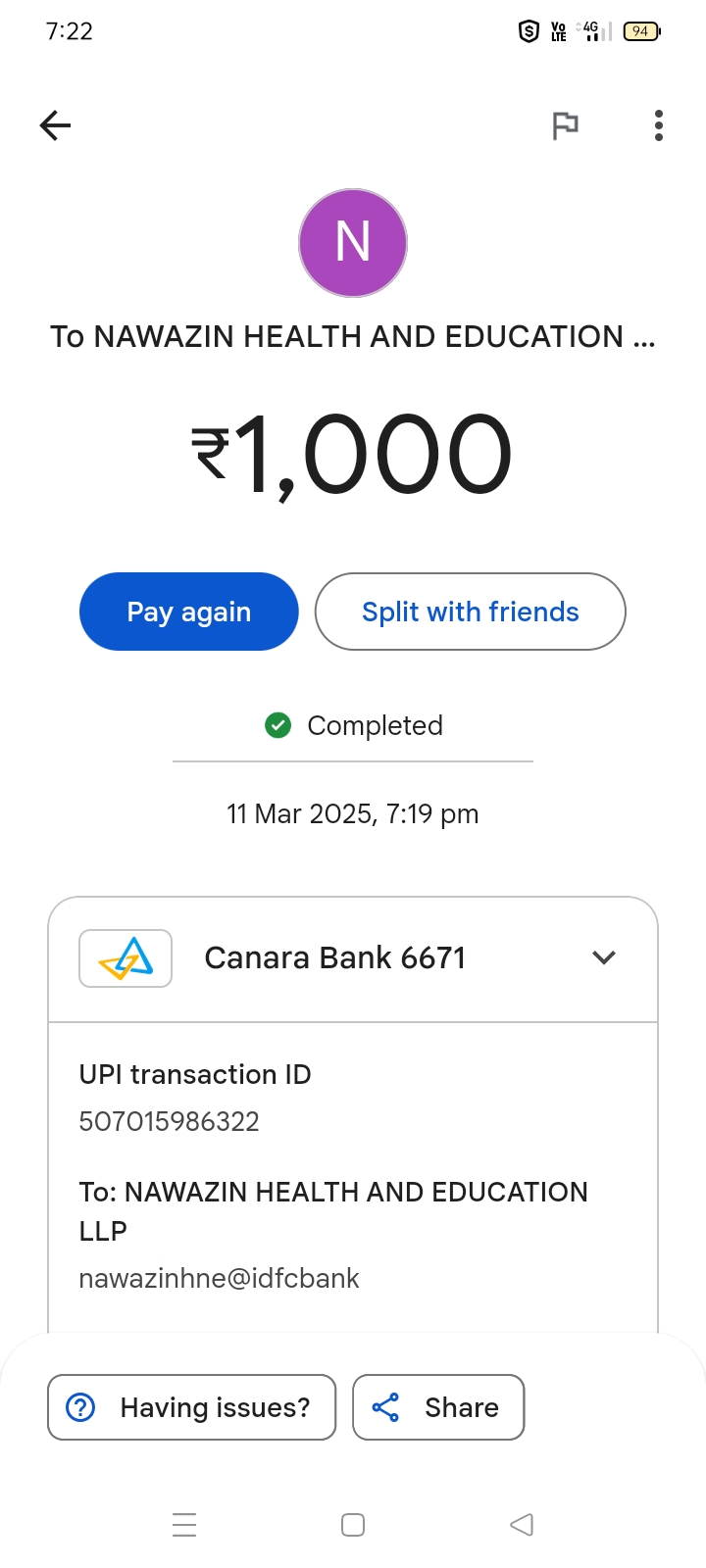Tap the green Completed checkmark icon

pyautogui.click(x=278, y=725)
